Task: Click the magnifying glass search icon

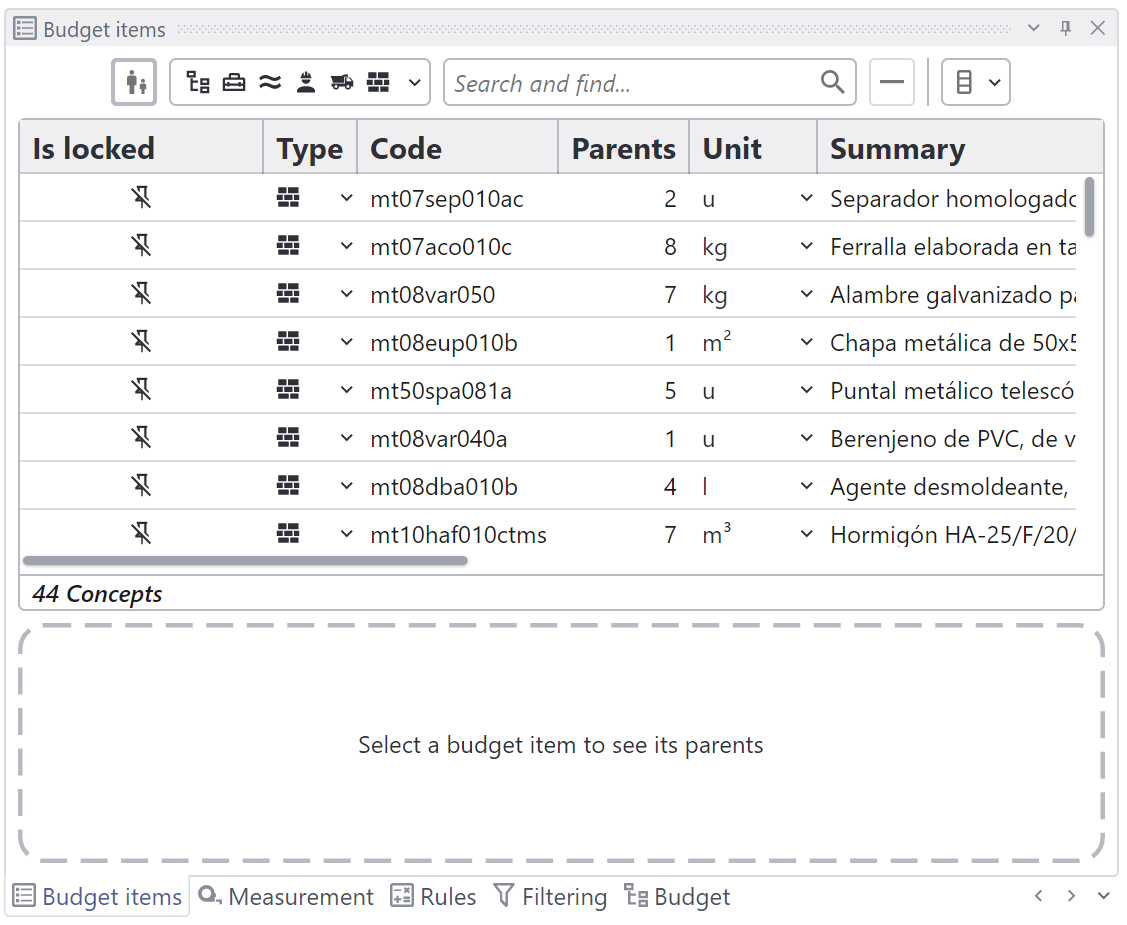Action: pyautogui.click(x=832, y=83)
